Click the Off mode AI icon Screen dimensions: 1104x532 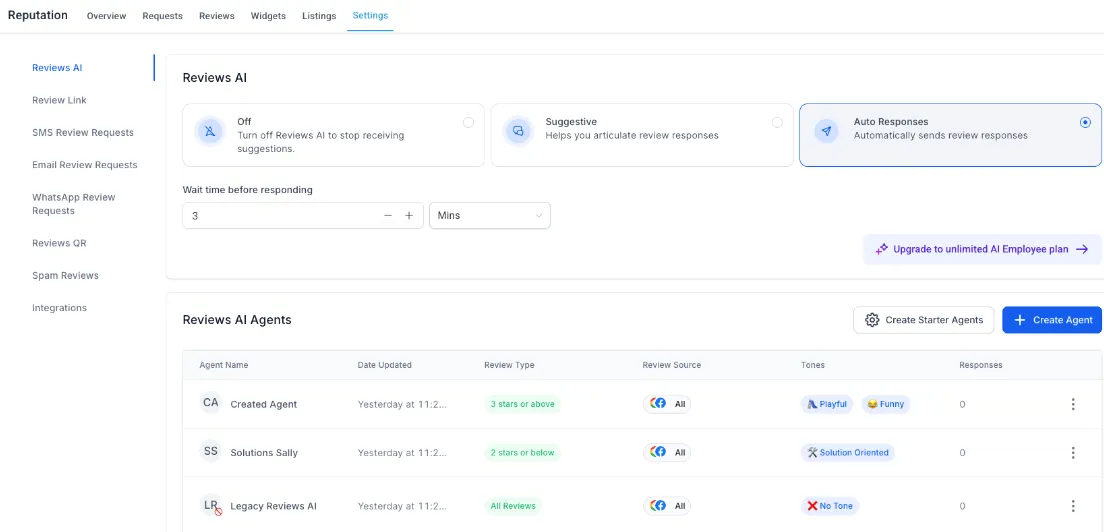click(209, 131)
